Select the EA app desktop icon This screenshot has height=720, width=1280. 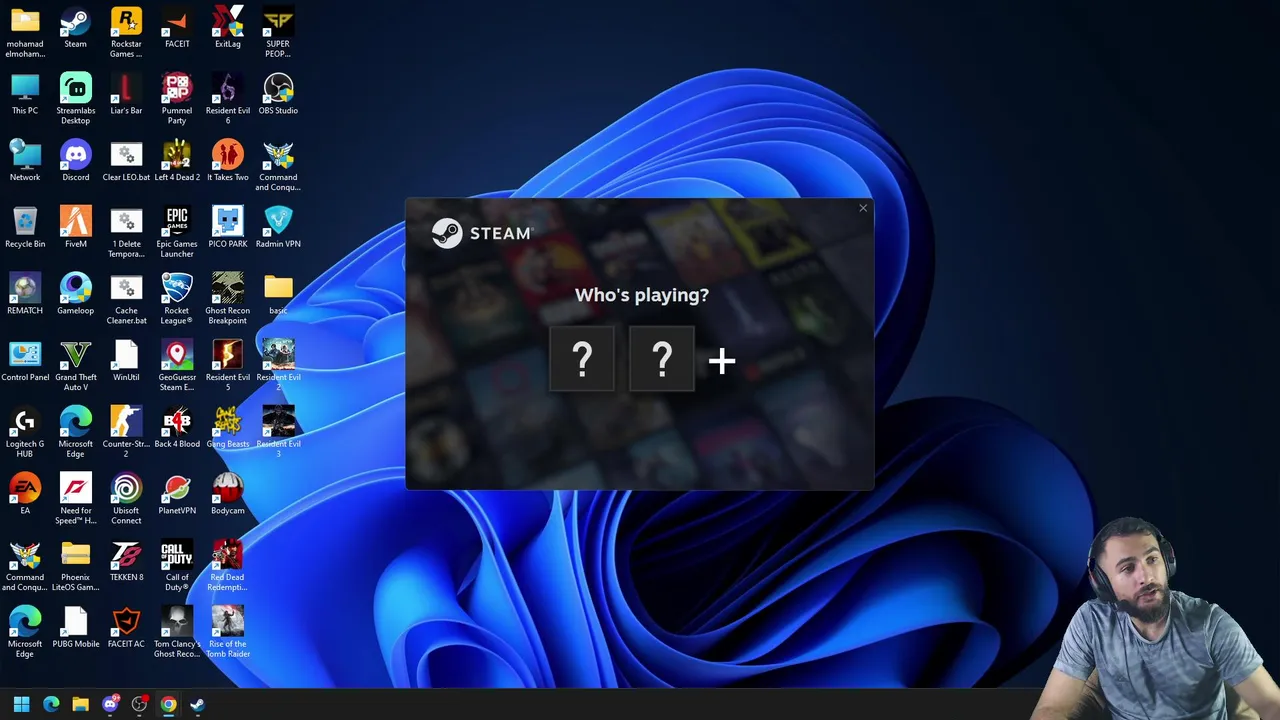25,495
